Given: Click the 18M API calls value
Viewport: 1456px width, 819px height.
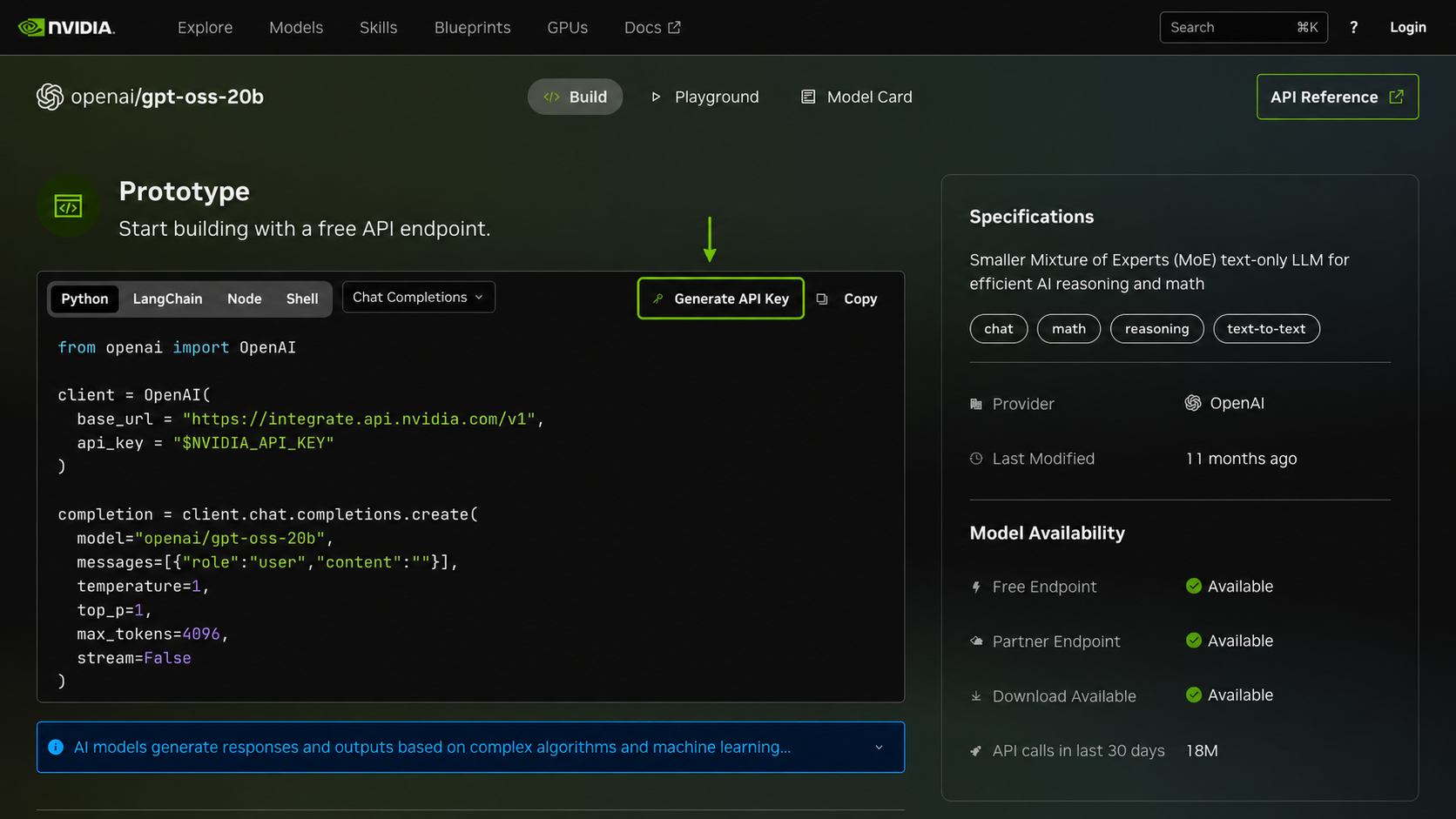Looking at the screenshot, I should [x=1202, y=751].
